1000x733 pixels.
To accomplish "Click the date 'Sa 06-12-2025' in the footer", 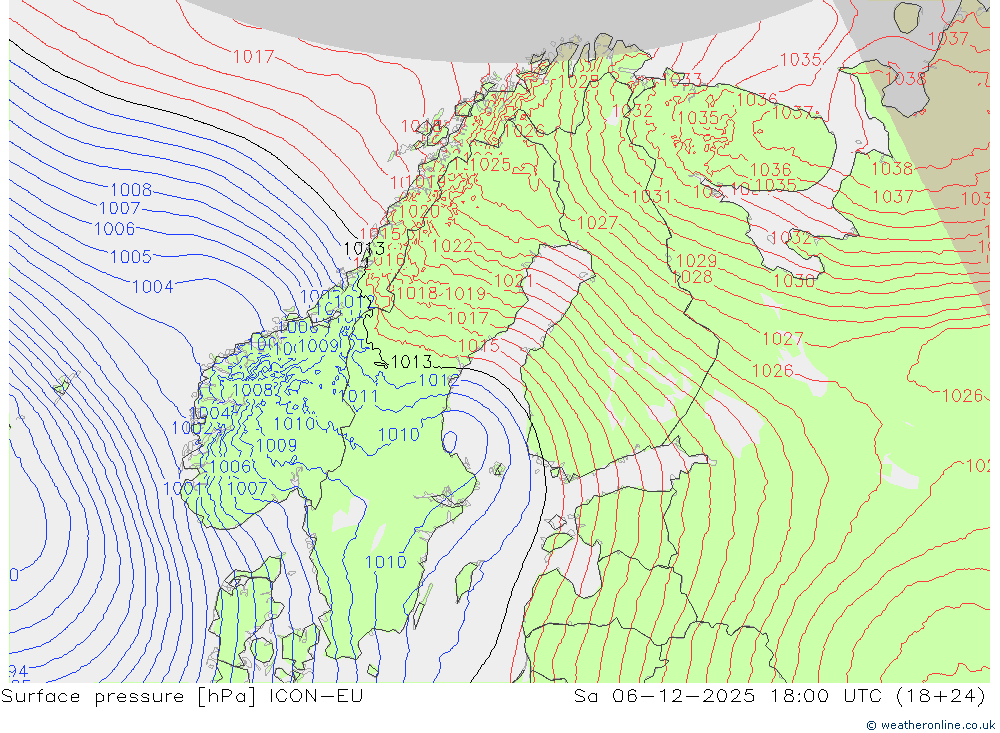I will click(x=664, y=695).
